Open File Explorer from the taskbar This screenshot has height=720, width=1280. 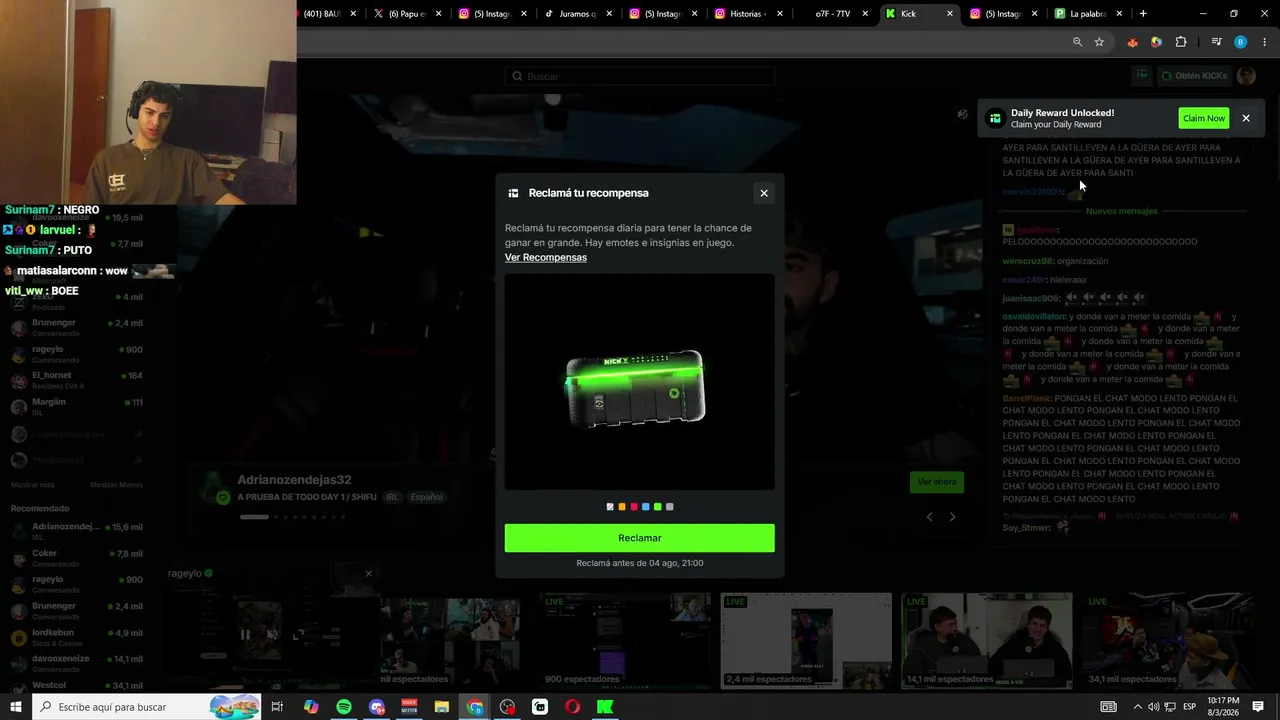[x=442, y=707]
